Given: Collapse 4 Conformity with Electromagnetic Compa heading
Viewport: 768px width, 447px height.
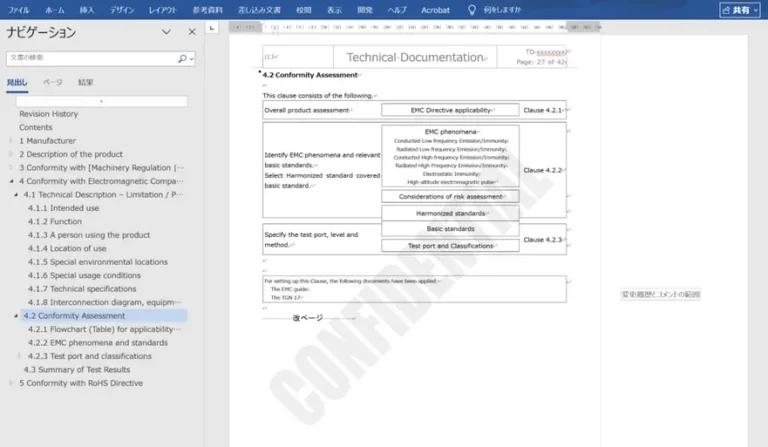Looking at the screenshot, I should 11,181.
